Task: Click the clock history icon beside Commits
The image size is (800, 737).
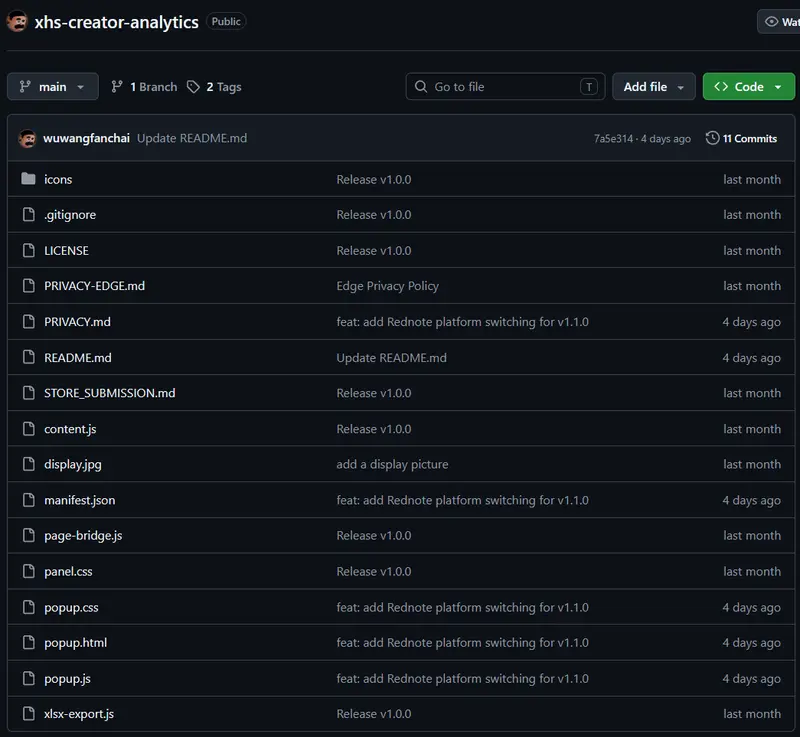Action: pyautogui.click(x=712, y=138)
